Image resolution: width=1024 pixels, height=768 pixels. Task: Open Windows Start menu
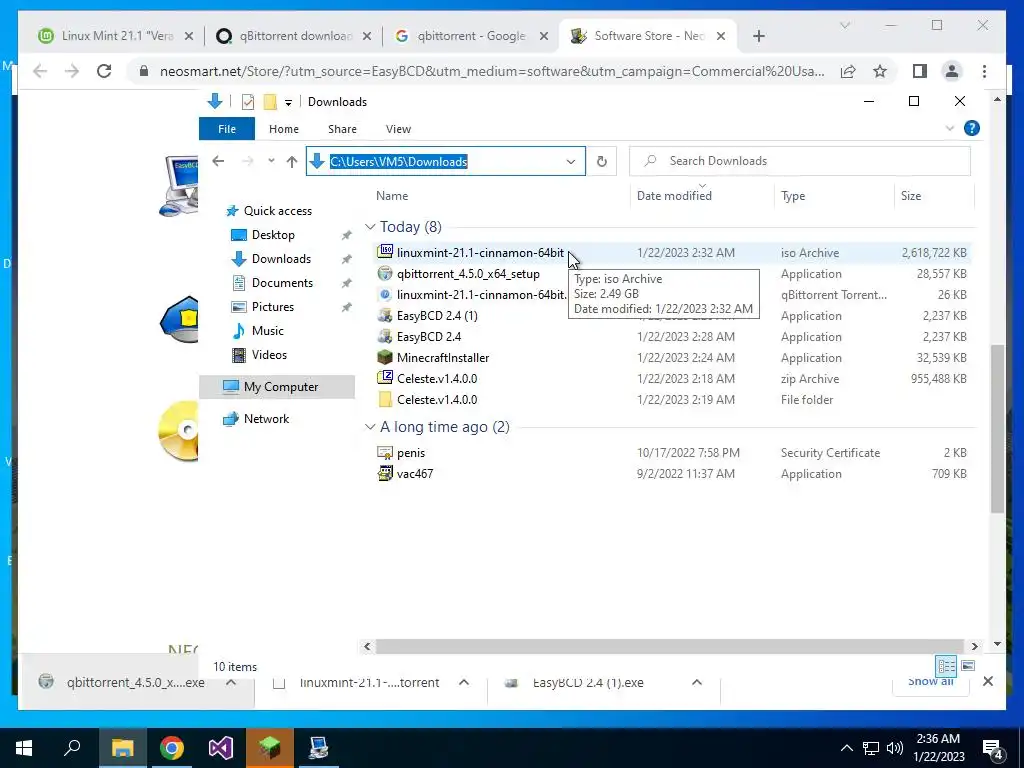(x=24, y=748)
